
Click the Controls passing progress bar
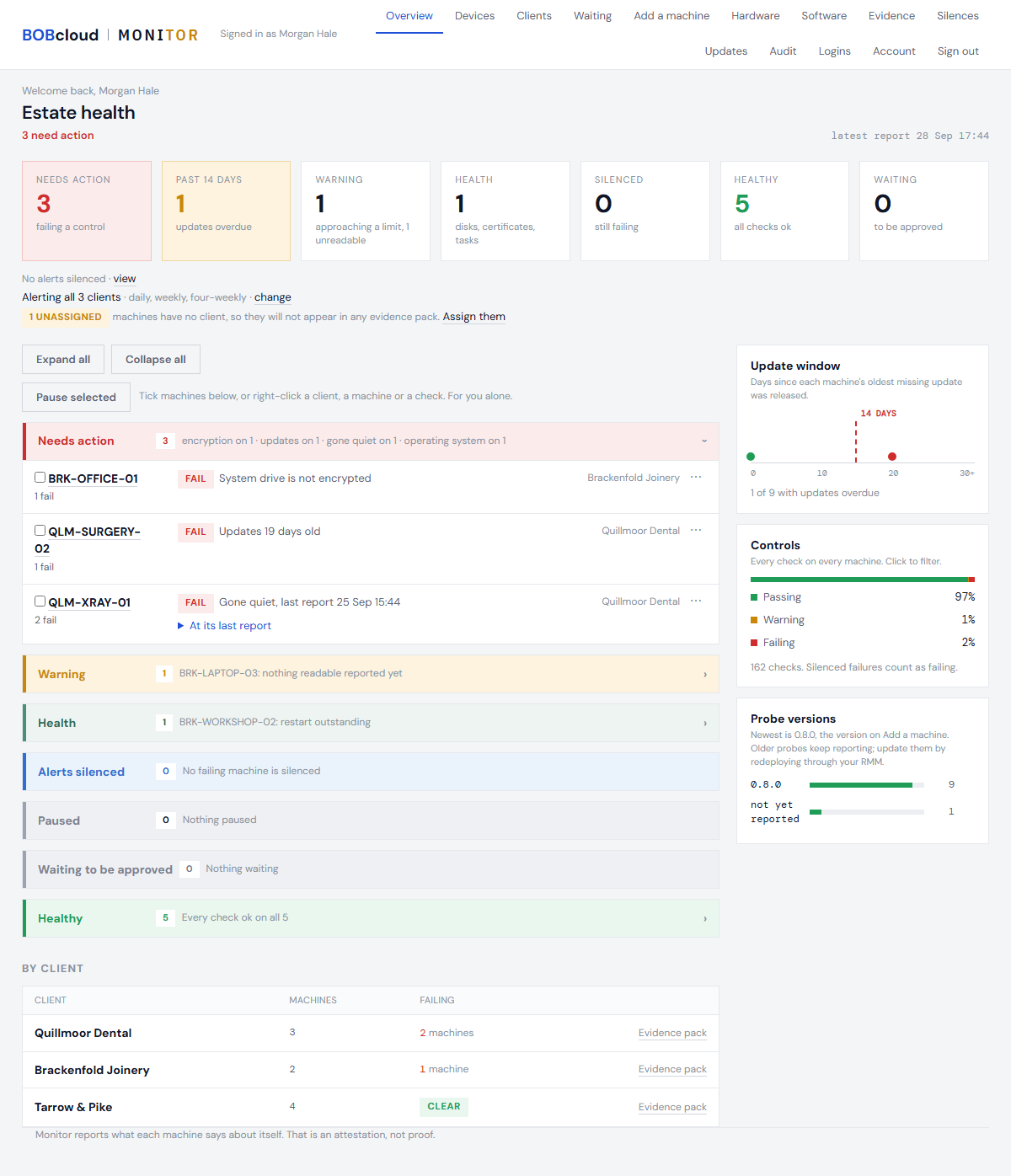pyautogui.click(x=859, y=580)
